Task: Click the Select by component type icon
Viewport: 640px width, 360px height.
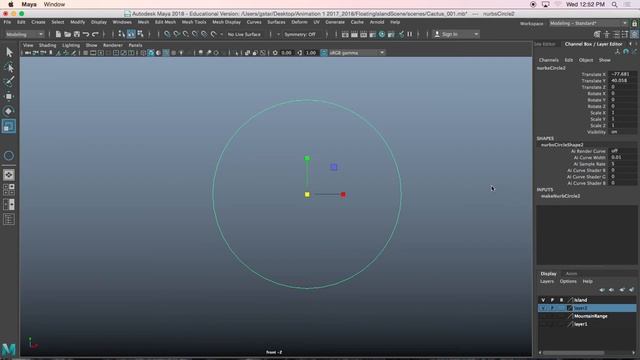Action: point(140,34)
